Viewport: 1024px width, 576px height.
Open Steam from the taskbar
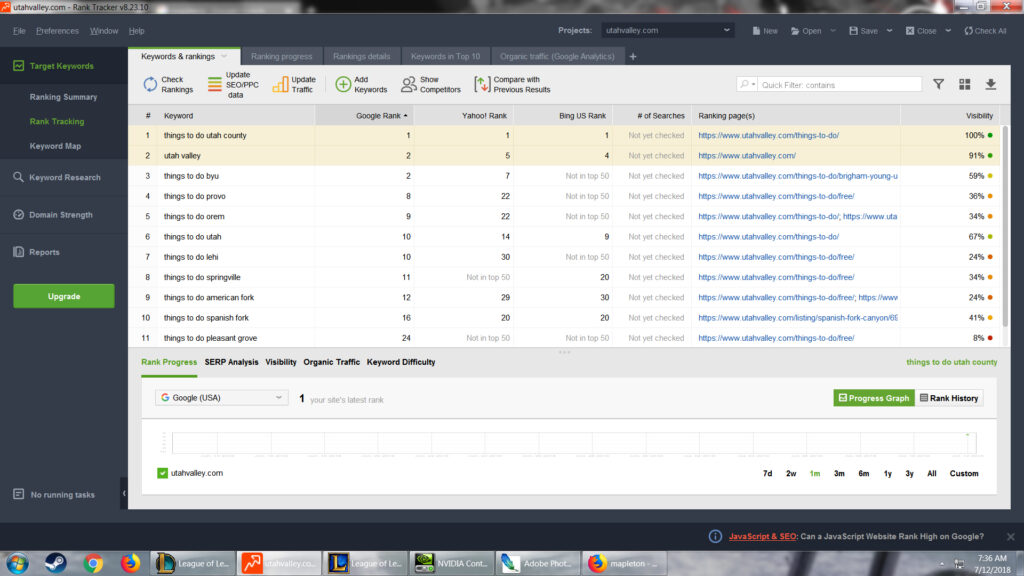click(x=56, y=563)
